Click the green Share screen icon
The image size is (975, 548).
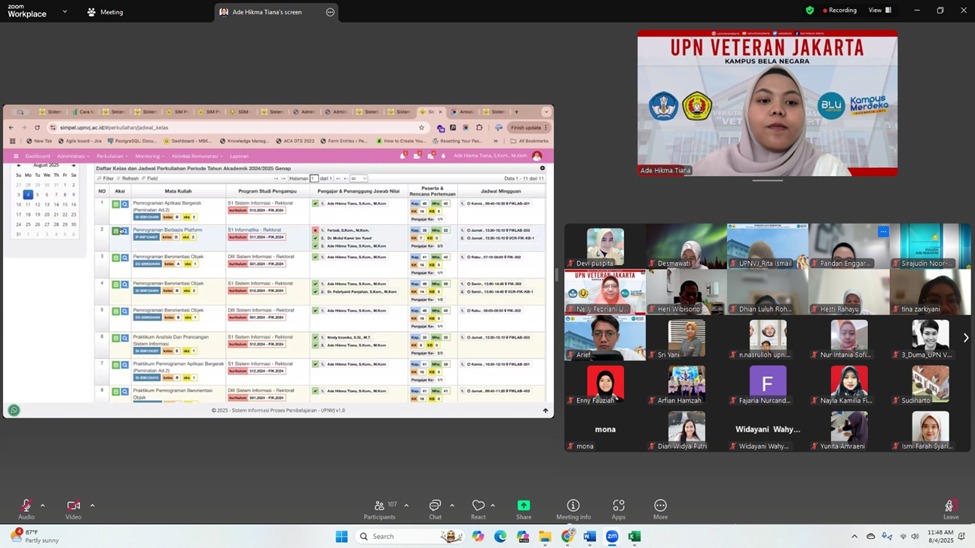point(523,507)
